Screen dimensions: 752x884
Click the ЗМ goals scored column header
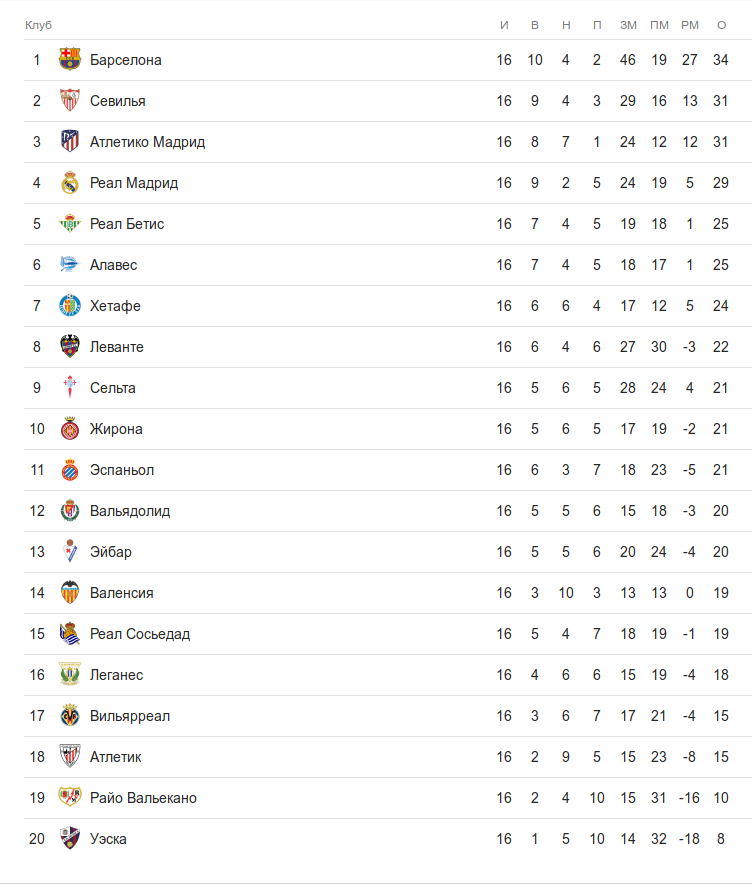coord(628,24)
